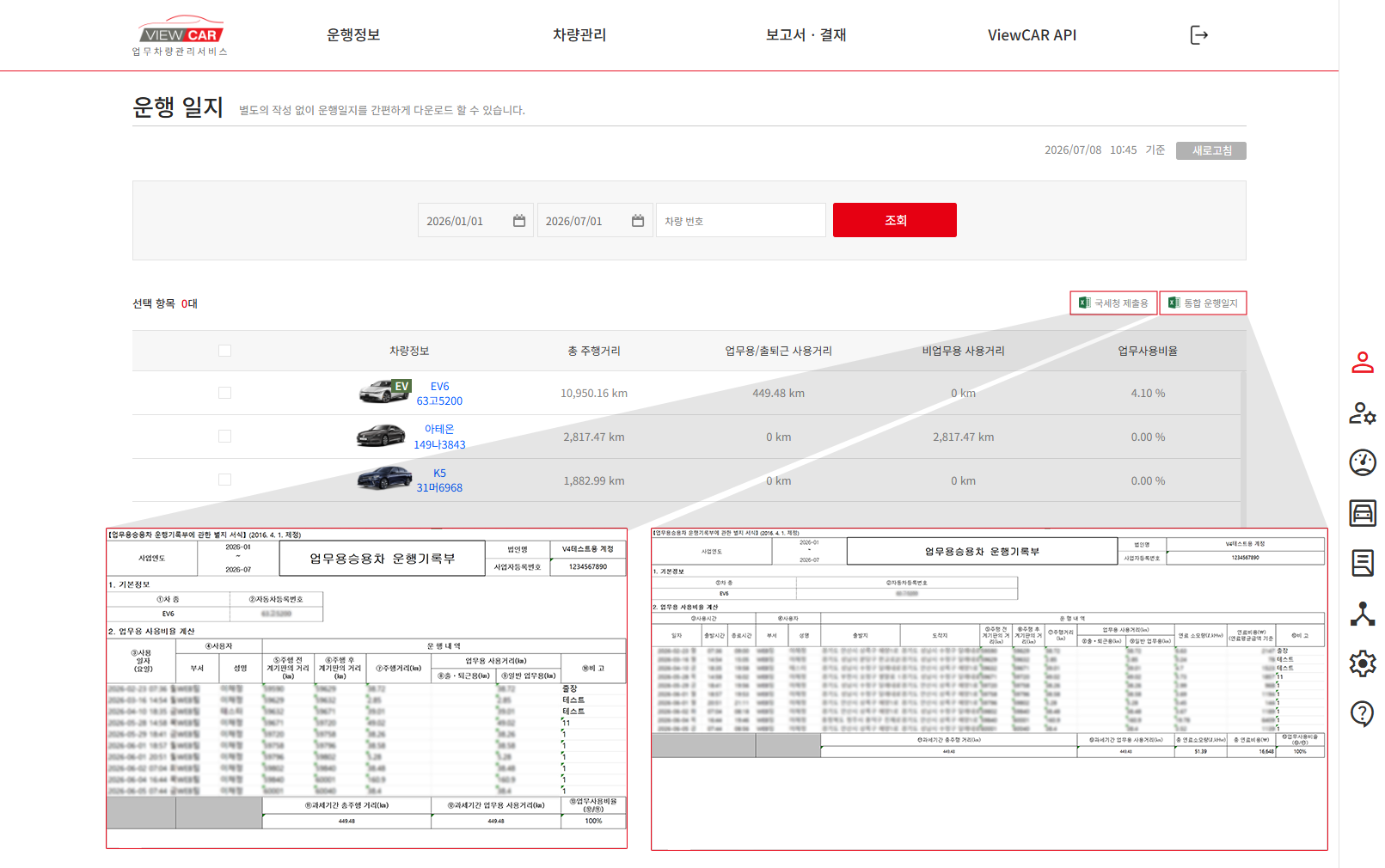Open calendar for start date 2026/01/01
The width and height of the screenshot is (1385, 868).
point(519,221)
